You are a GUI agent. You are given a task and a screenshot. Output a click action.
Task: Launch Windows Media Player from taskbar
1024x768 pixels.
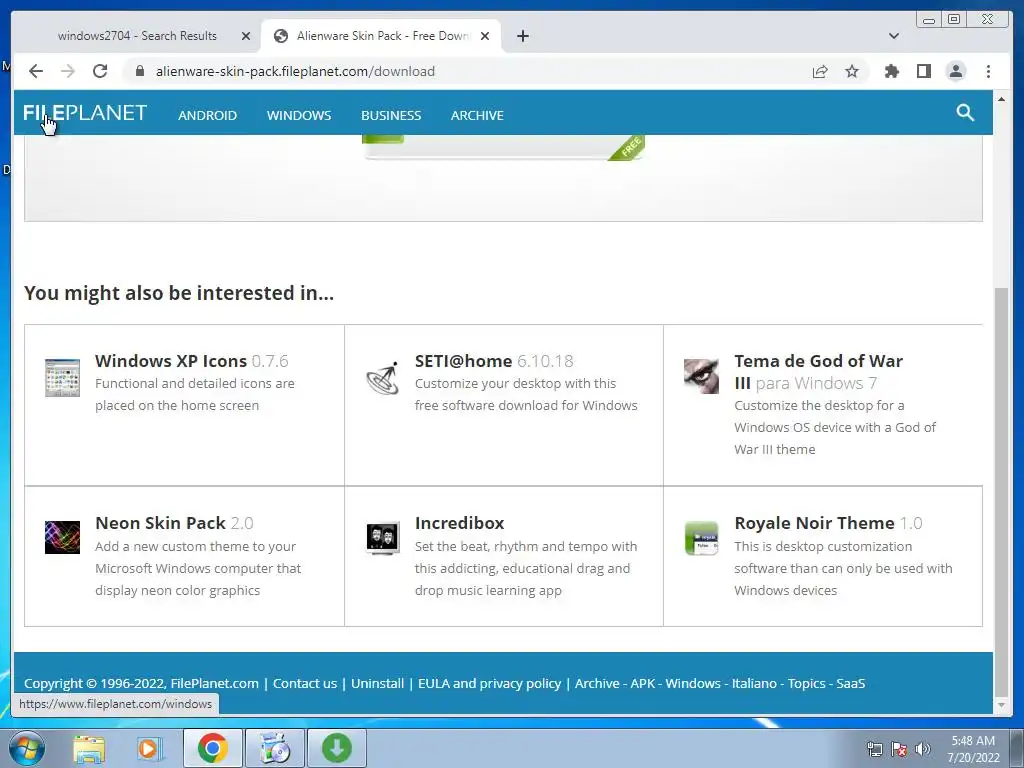pyautogui.click(x=148, y=748)
